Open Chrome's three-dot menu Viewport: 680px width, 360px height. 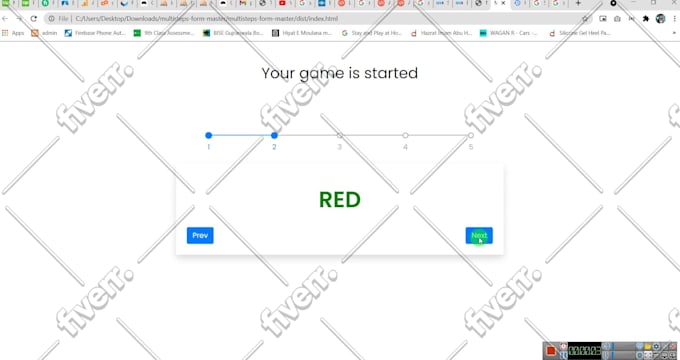pos(674,19)
